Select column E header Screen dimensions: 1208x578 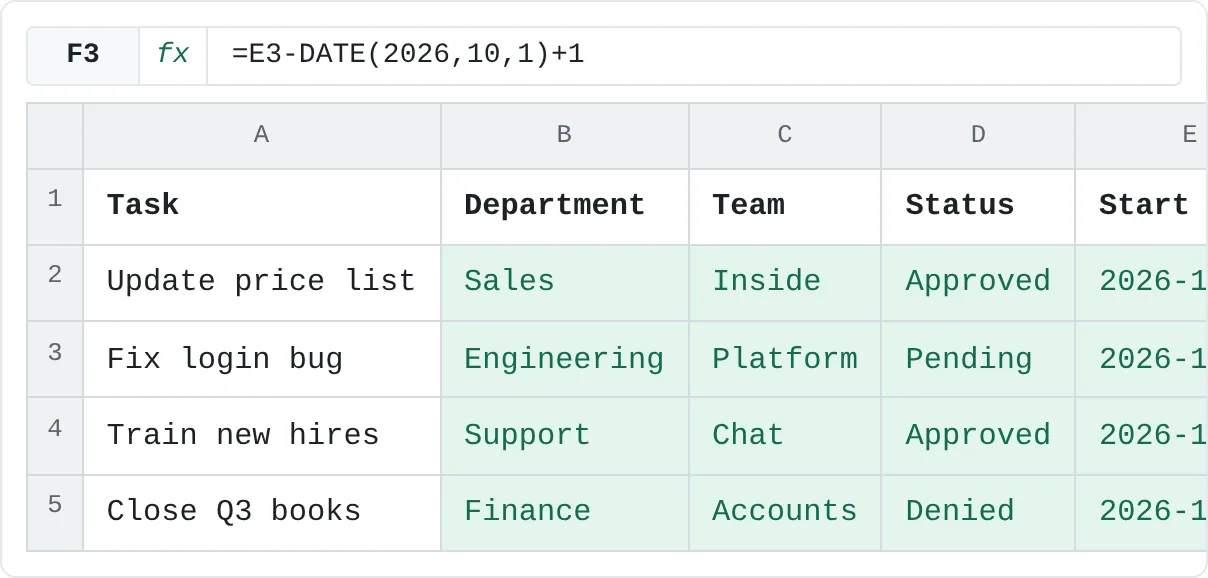pos(1142,136)
